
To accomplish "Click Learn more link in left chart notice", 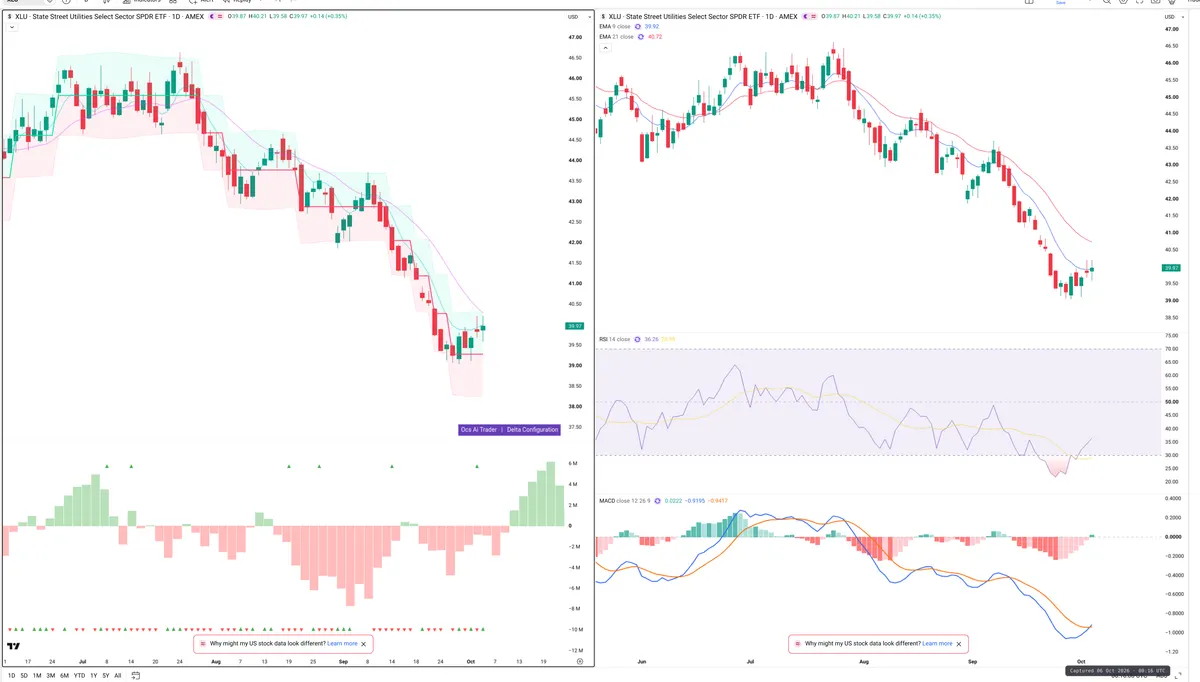I will click(x=342, y=644).
